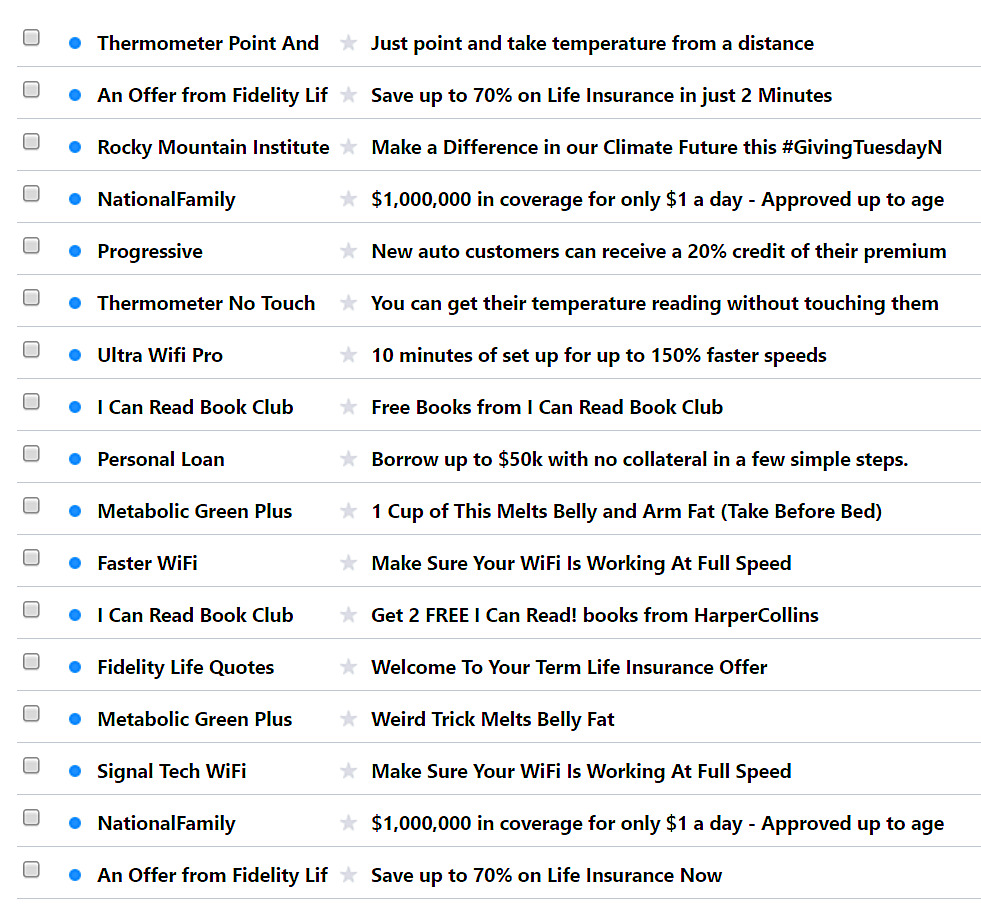Star the 'Get 2 FREE I Can Read!' email

click(348, 614)
